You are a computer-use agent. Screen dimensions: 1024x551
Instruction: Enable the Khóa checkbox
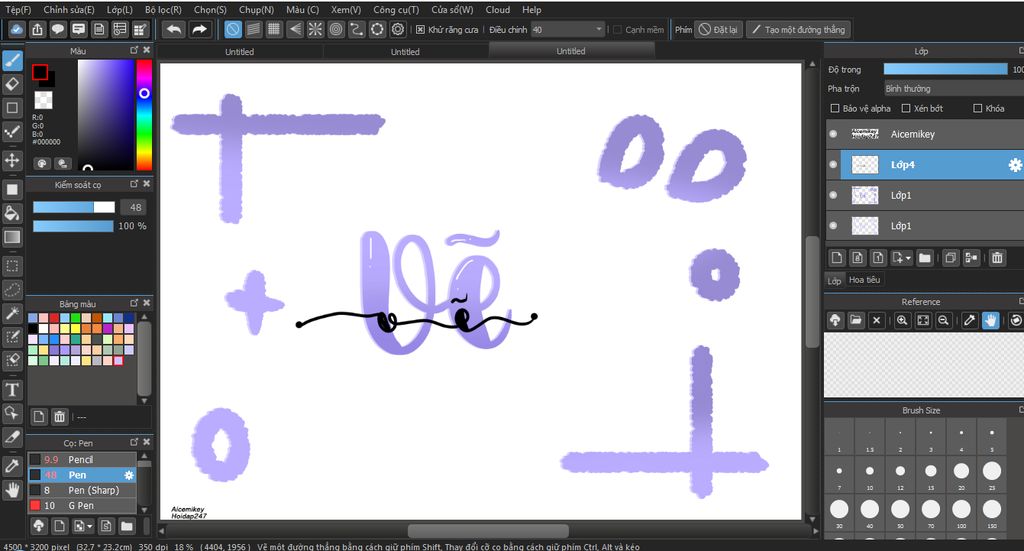coord(978,108)
